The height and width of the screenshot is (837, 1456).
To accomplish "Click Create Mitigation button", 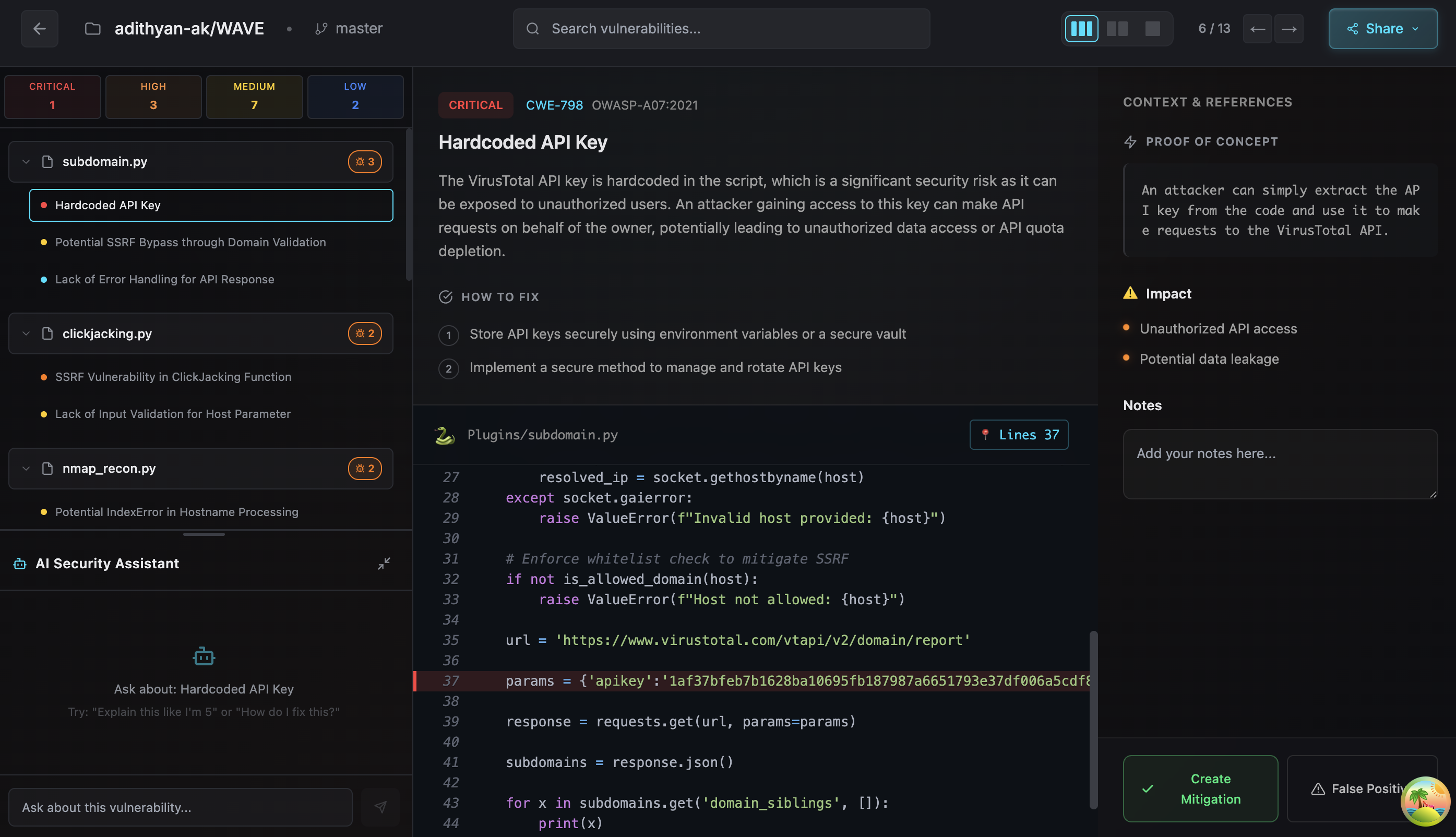I will click(1200, 788).
